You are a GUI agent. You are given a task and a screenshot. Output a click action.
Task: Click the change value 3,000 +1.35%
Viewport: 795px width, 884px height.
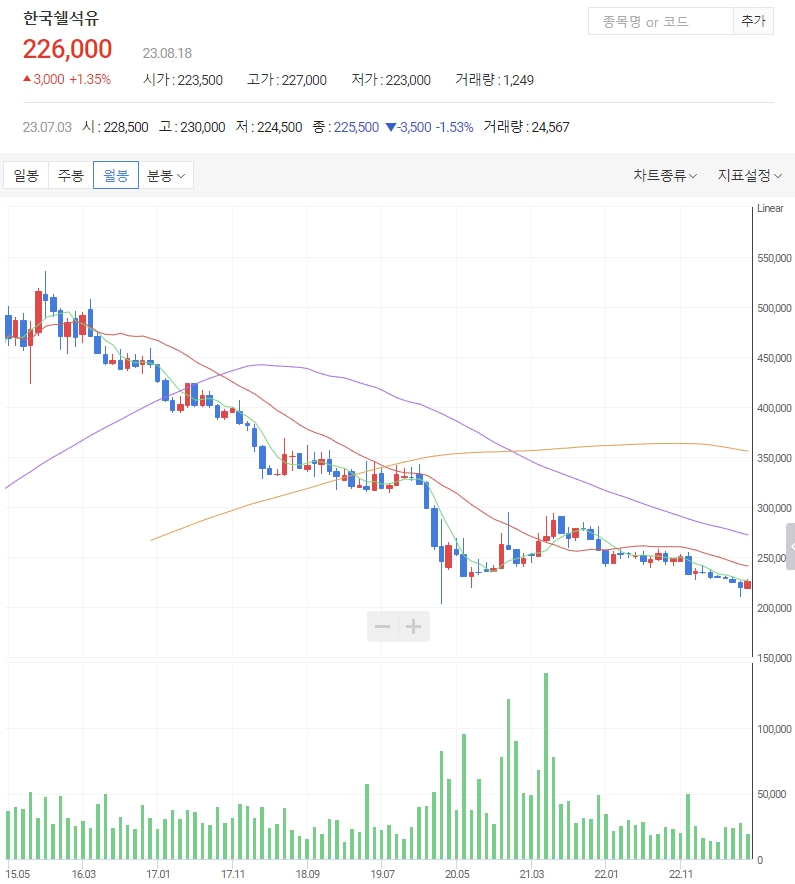pos(67,79)
